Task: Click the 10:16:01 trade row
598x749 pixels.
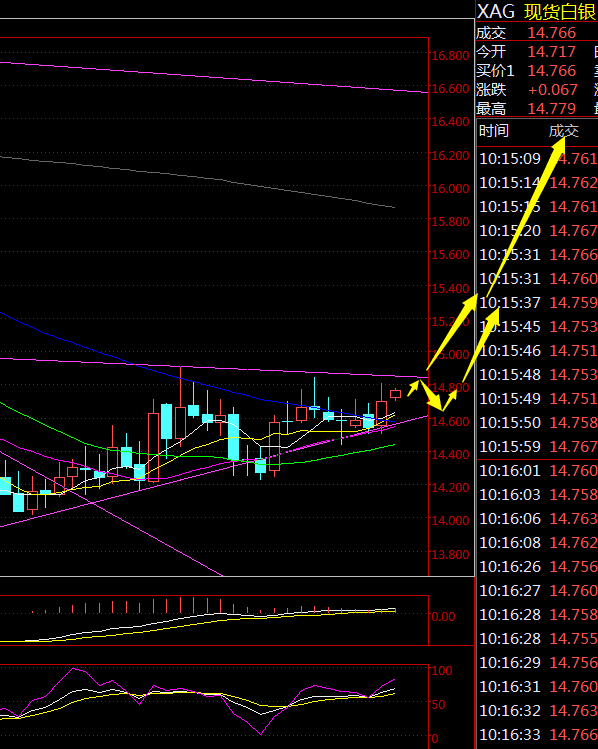Action: click(538, 471)
